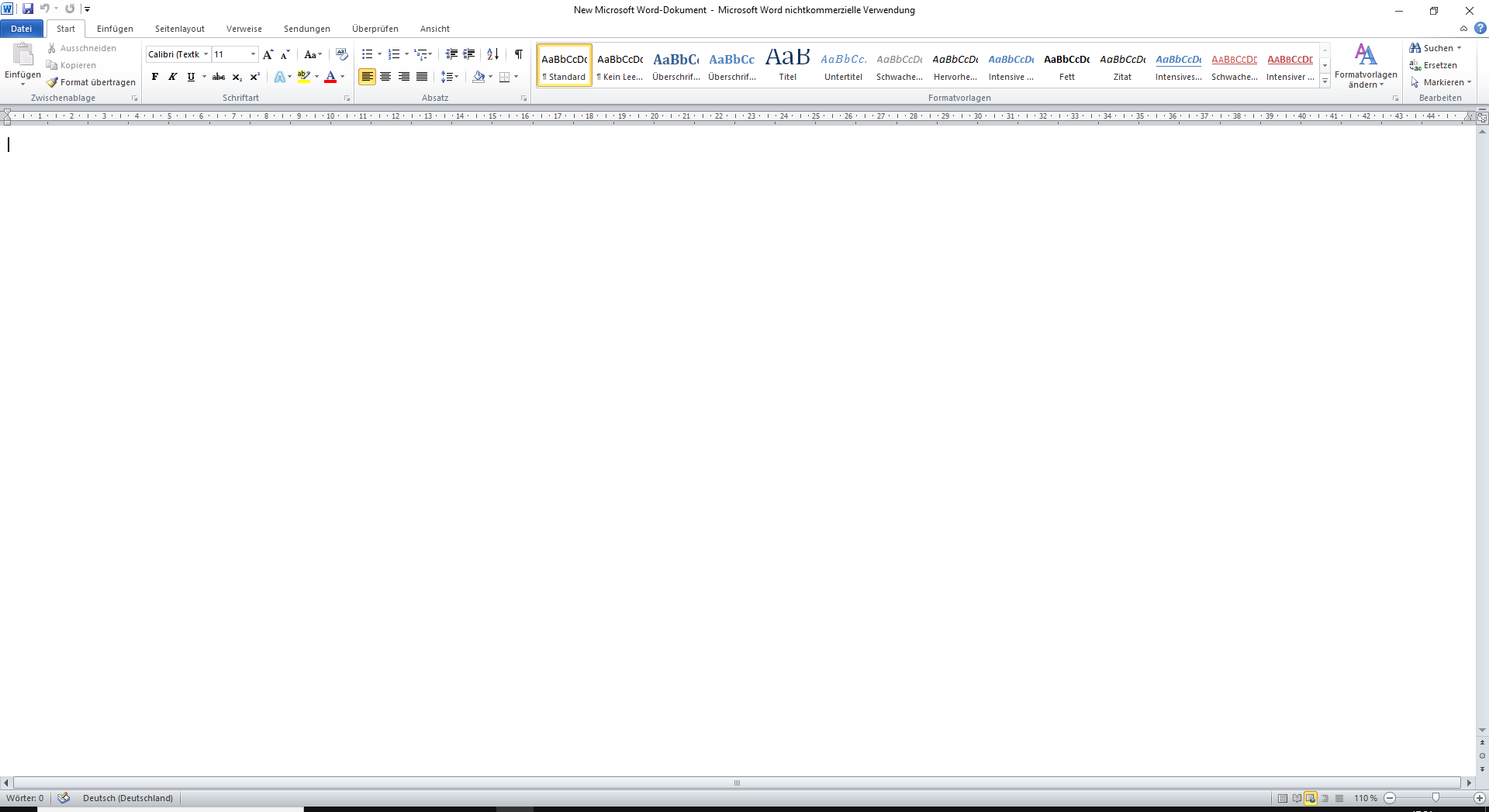Enable center text alignment
Image resolution: width=1489 pixels, height=812 pixels.
click(385, 77)
